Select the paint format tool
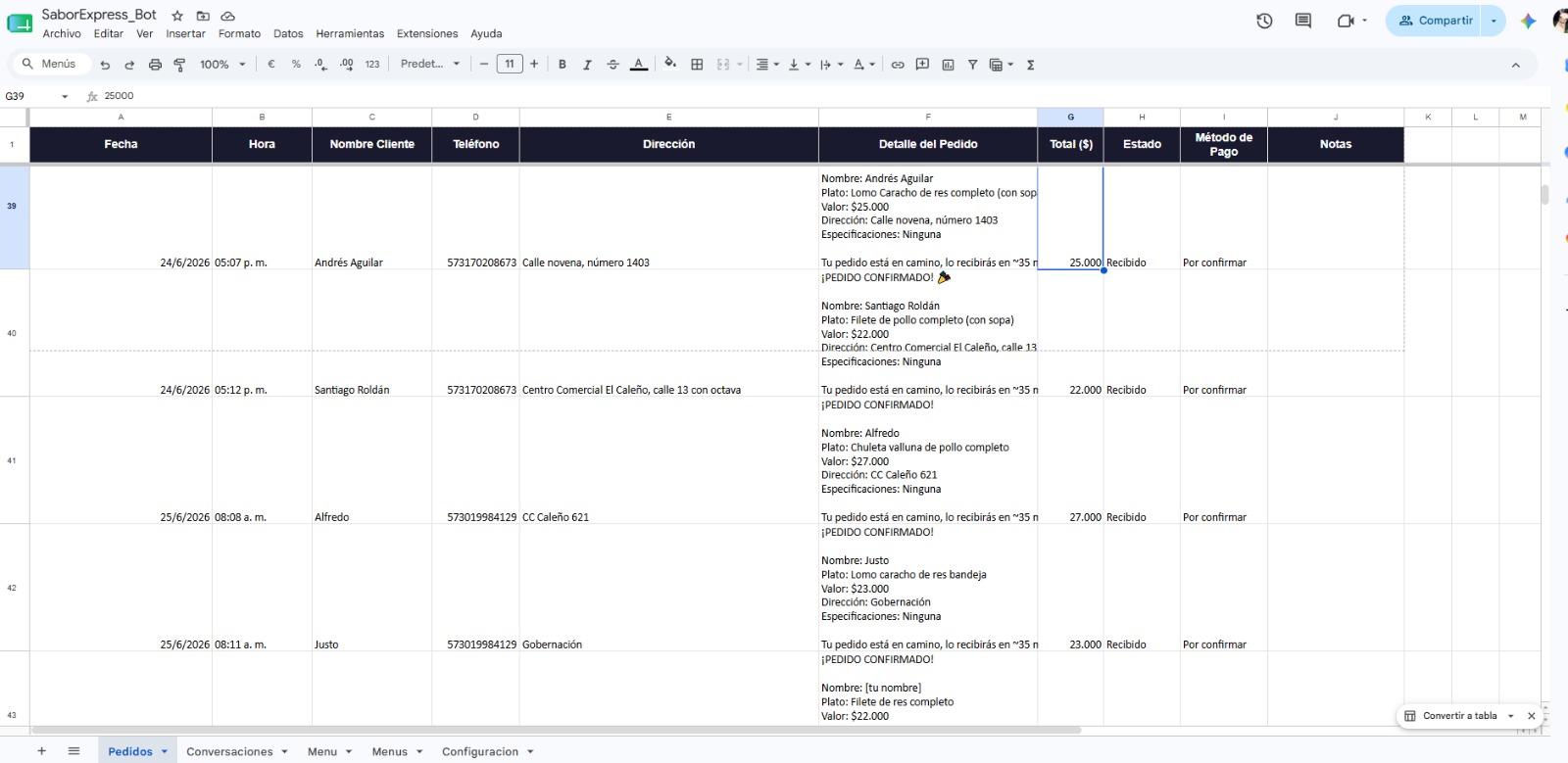The image size is (1568, 763). [x=179, y=65]
